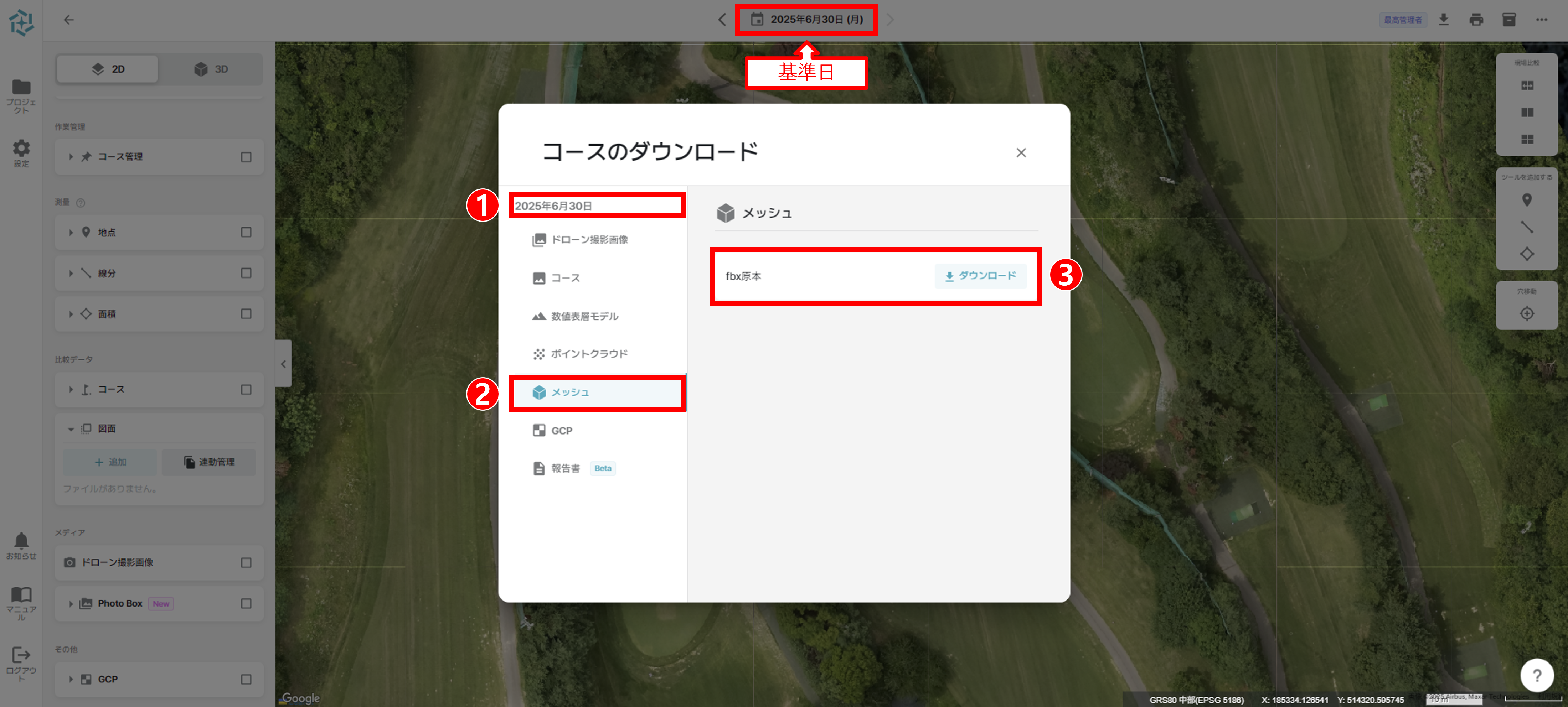Click the download icon in top toolbar
Image resolution: width=1568 pixels, height=707 pixels.
(1443, 20)
